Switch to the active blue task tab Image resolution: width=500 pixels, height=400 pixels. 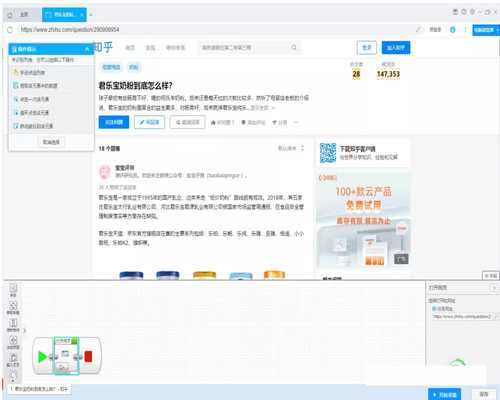pyautogui.click(x=64, y=15)
